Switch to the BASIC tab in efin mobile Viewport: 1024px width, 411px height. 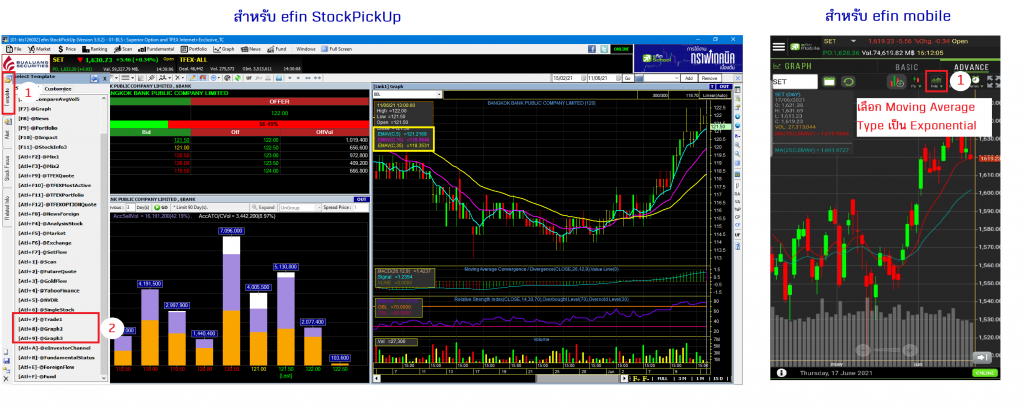(906, 67)
